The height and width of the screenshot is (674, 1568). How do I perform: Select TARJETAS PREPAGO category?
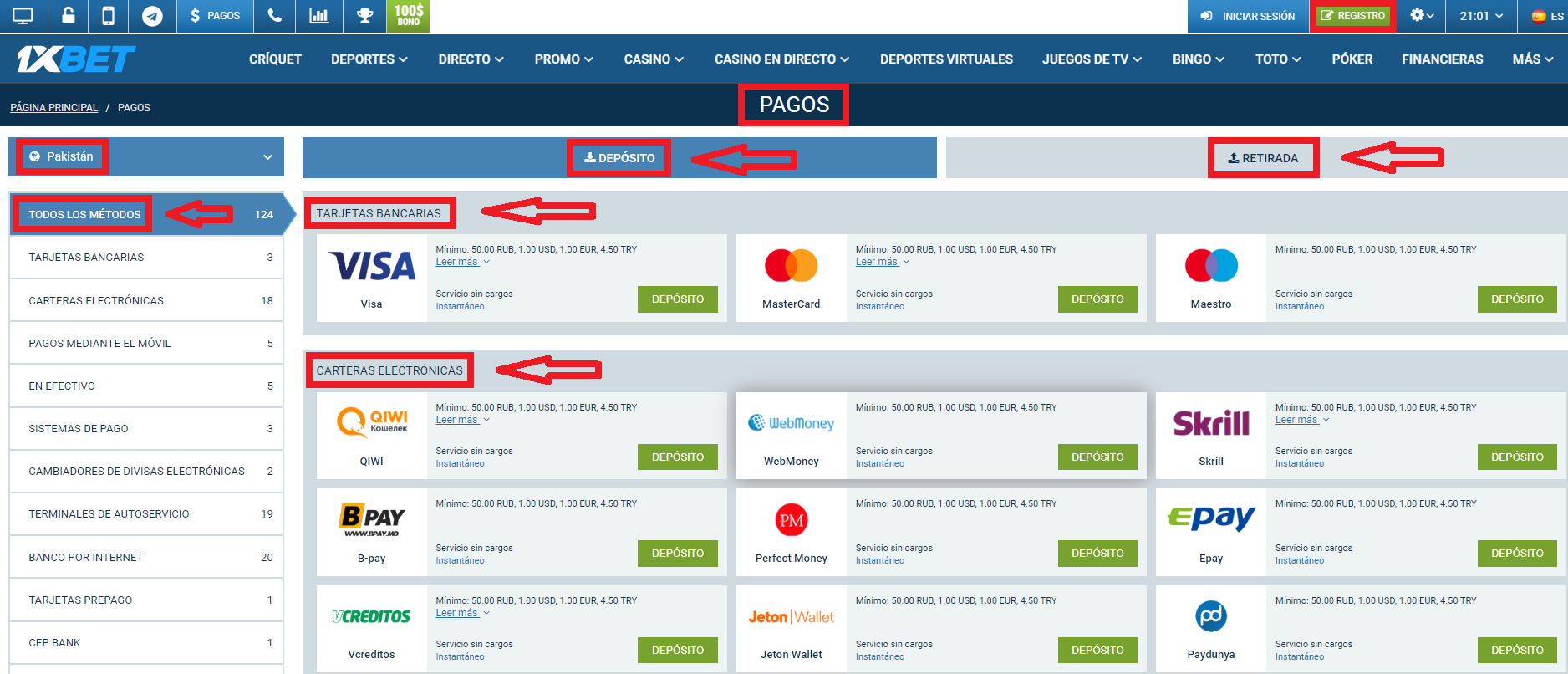(x=146, y=600)
